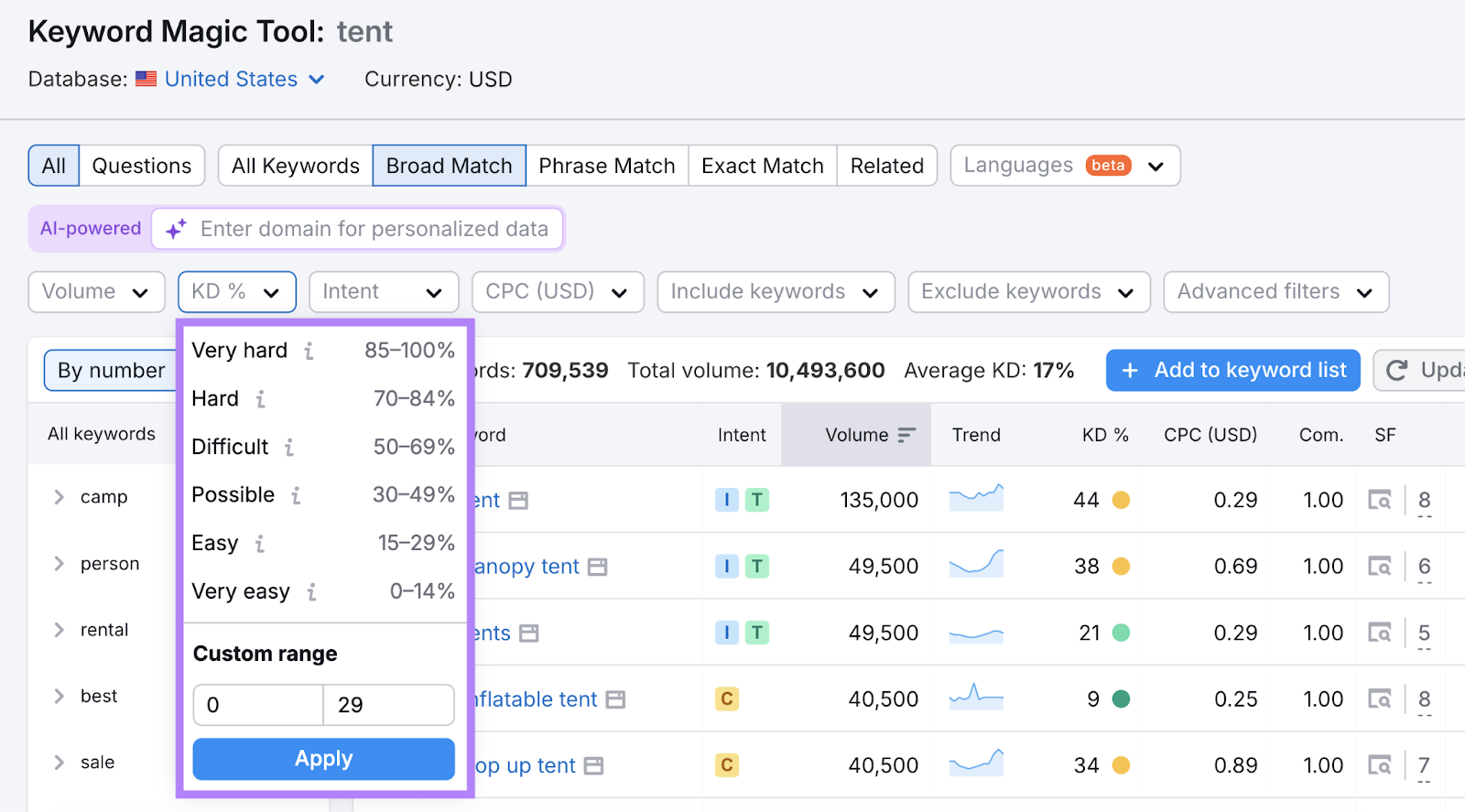Image resolution: width=1465 pixels, height=812 pixels.
Task: Click trend sparkline for inflatable tent
Action: coord(976,698)
